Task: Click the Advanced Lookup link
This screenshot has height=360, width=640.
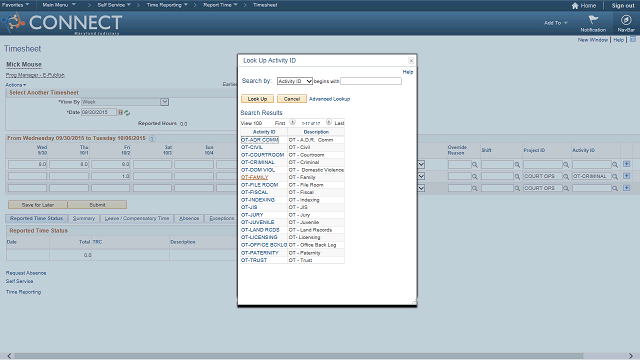Action: [329, 99]
